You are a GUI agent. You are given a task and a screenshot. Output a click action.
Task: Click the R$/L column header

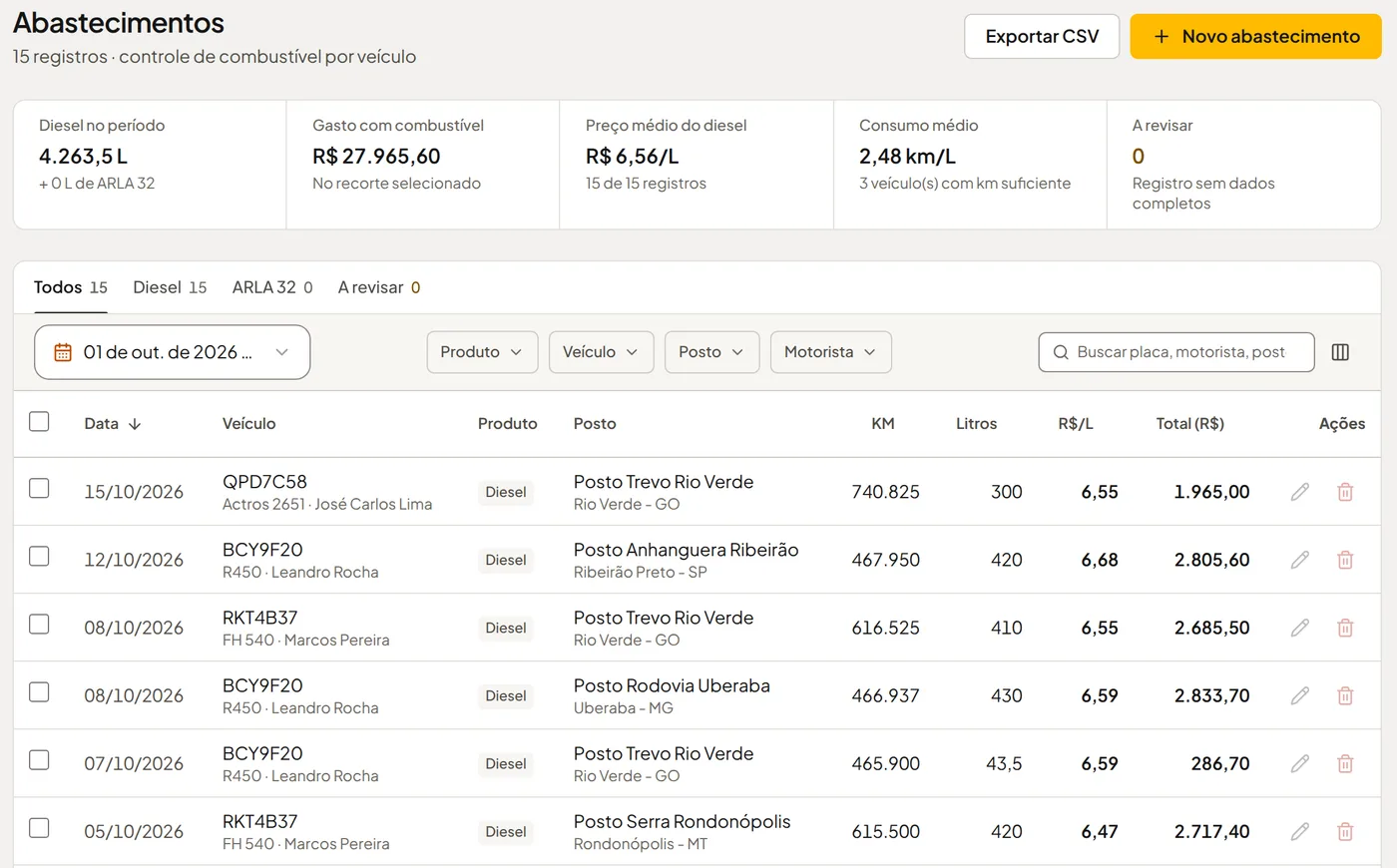pos(1076,424)
